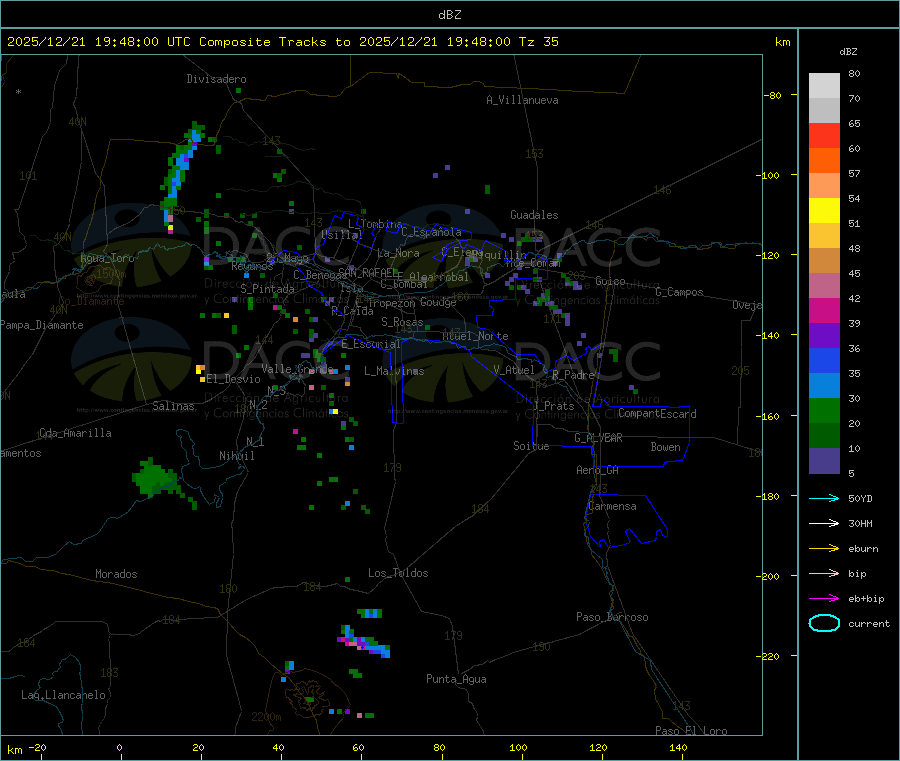Click the Punta_Agua map label
Image resolution: width=900 pixels, height=761 pixels.
click(456, 679)
